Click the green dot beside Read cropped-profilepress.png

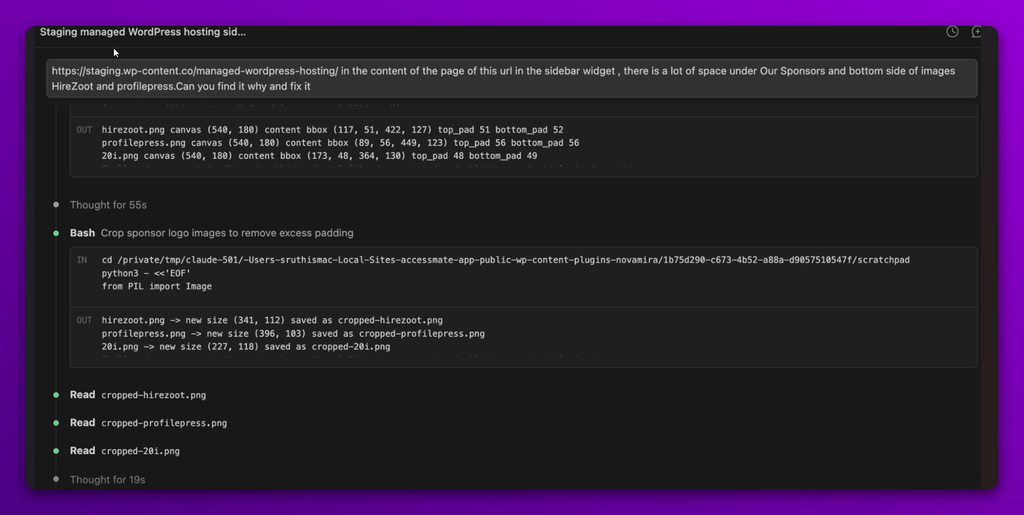coord(56,423)
